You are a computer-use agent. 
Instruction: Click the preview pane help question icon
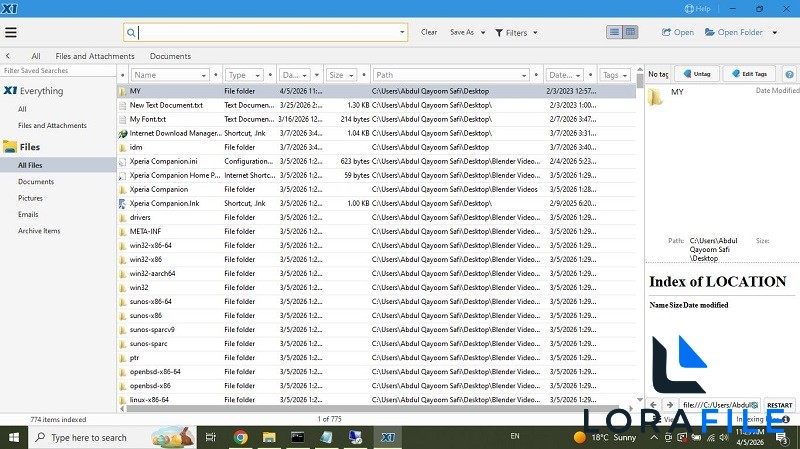click(x=789, y=74)
